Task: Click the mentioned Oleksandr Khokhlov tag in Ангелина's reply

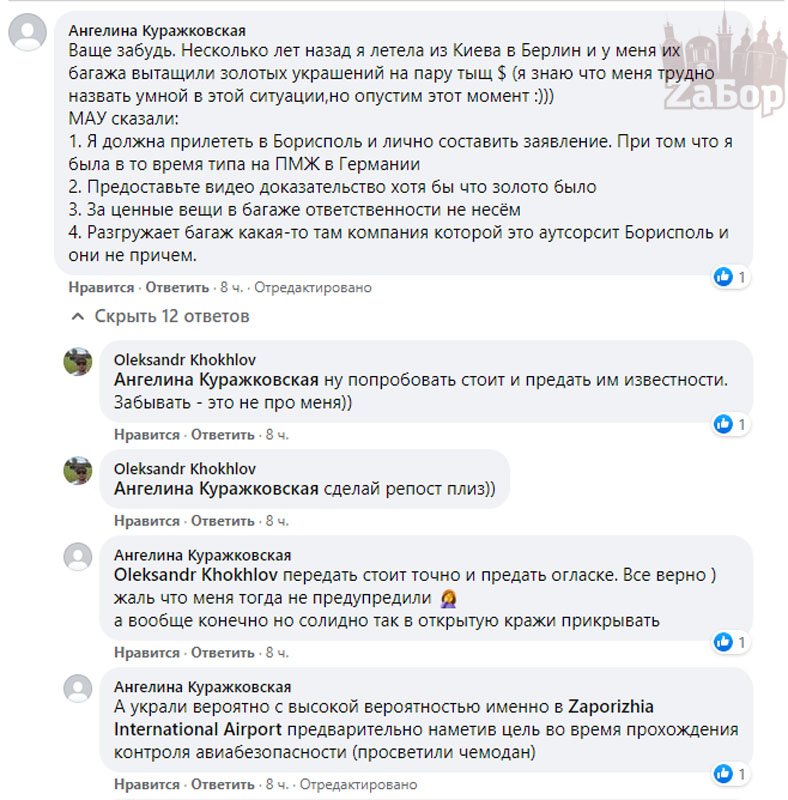Action: 193,576
